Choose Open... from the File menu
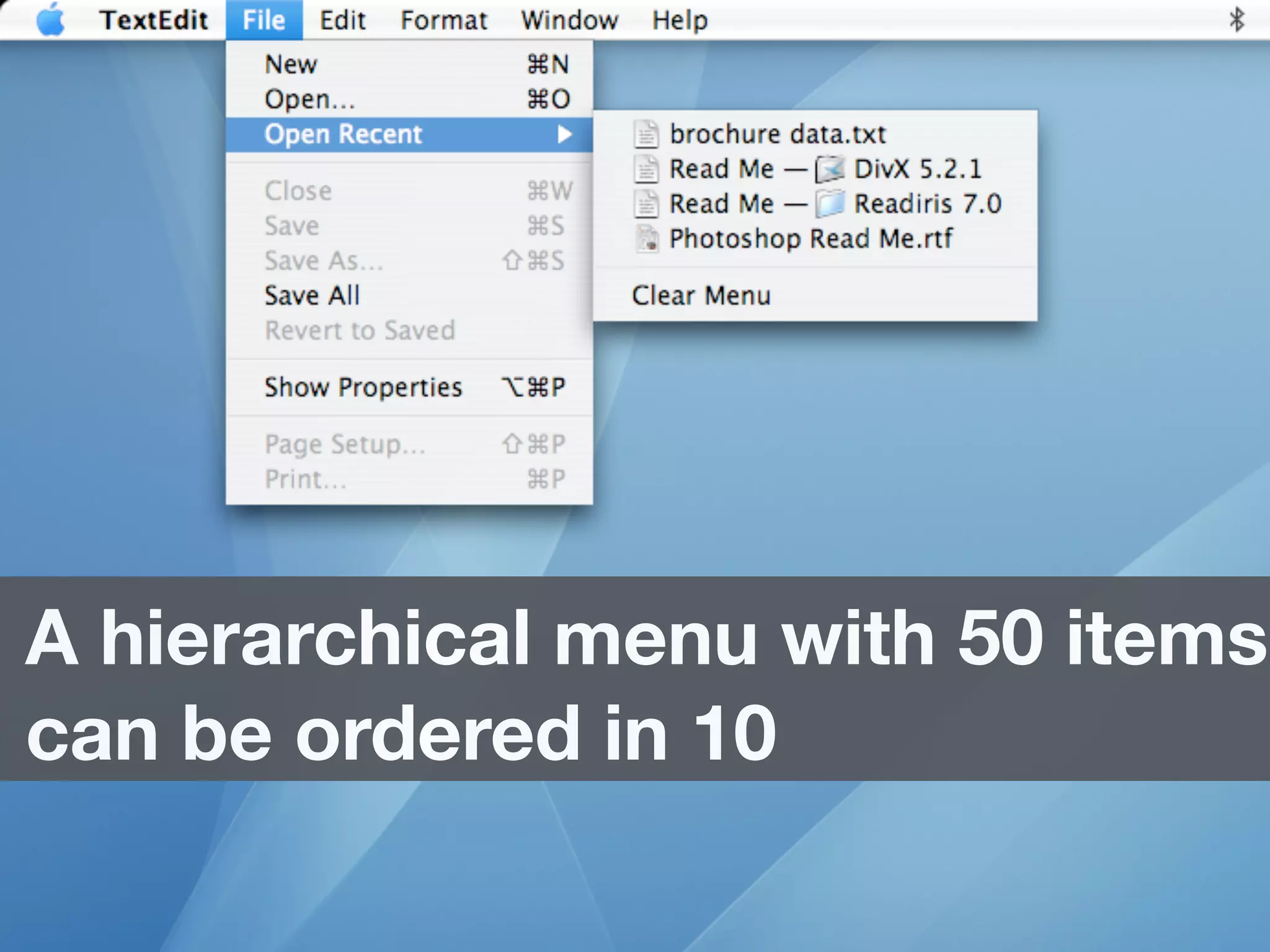 (409, 99)
